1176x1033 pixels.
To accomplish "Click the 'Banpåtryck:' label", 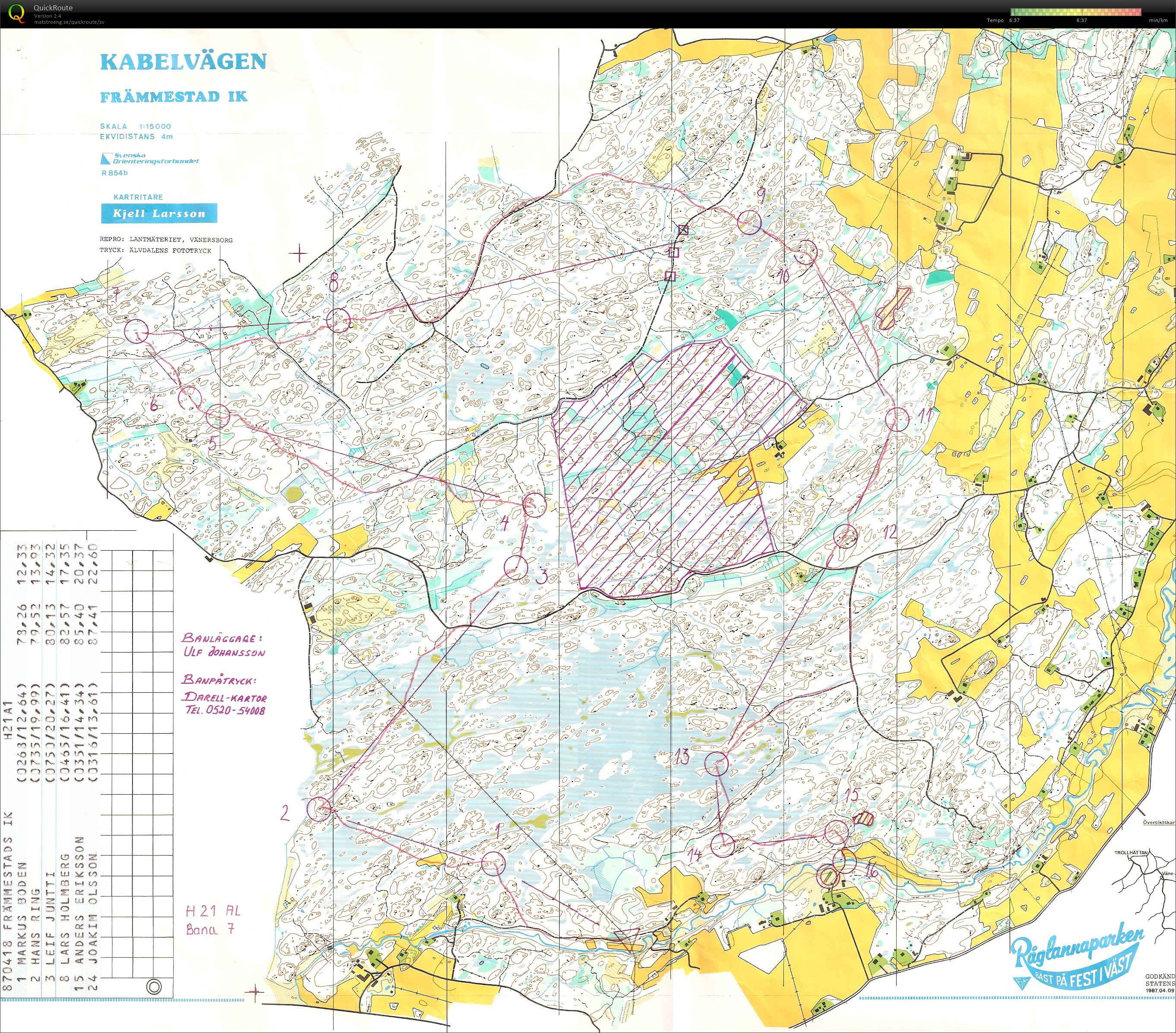I will [219, 680].
